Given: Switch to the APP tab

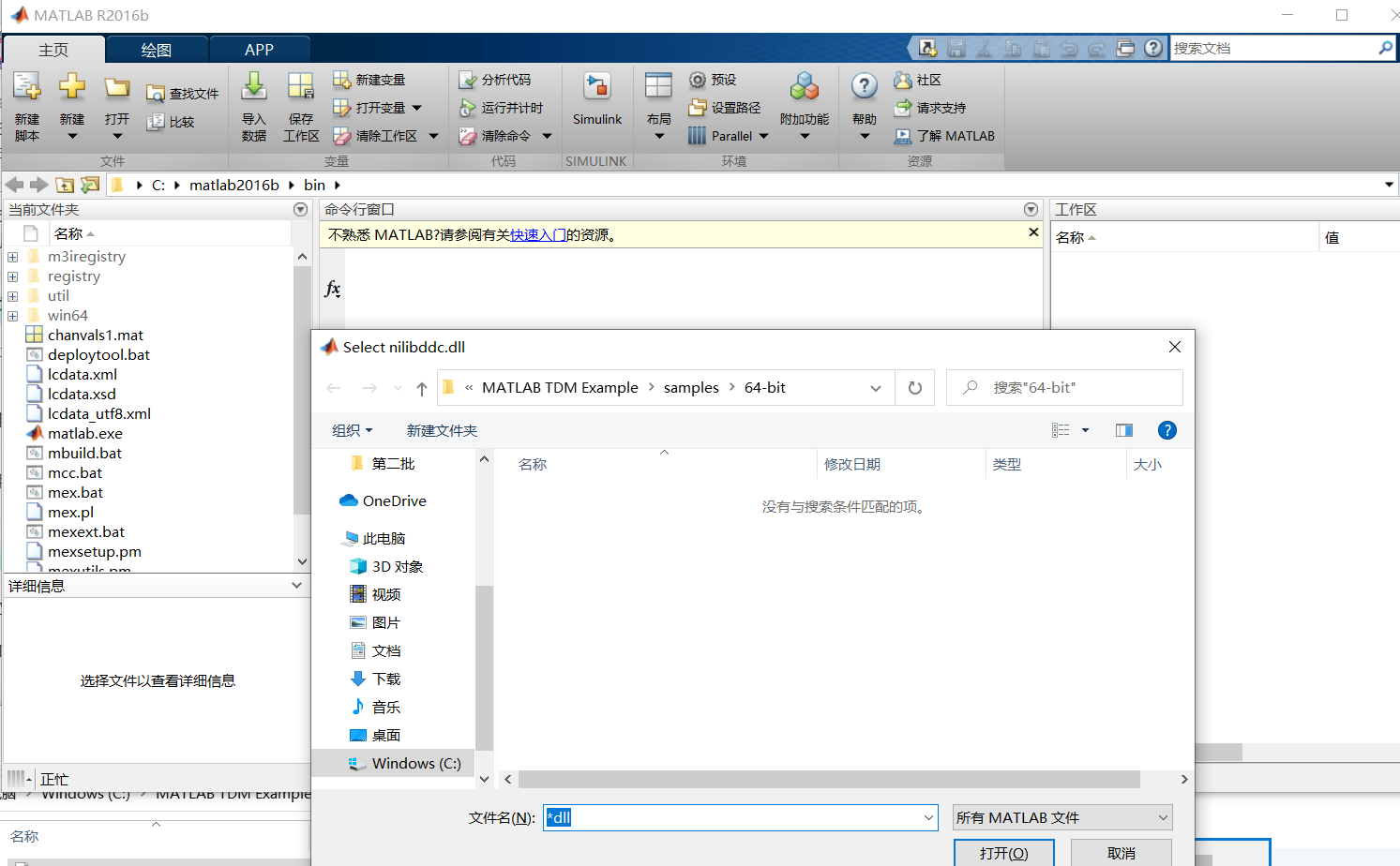Looking at the screenshot, I should (x=259, y=50).
